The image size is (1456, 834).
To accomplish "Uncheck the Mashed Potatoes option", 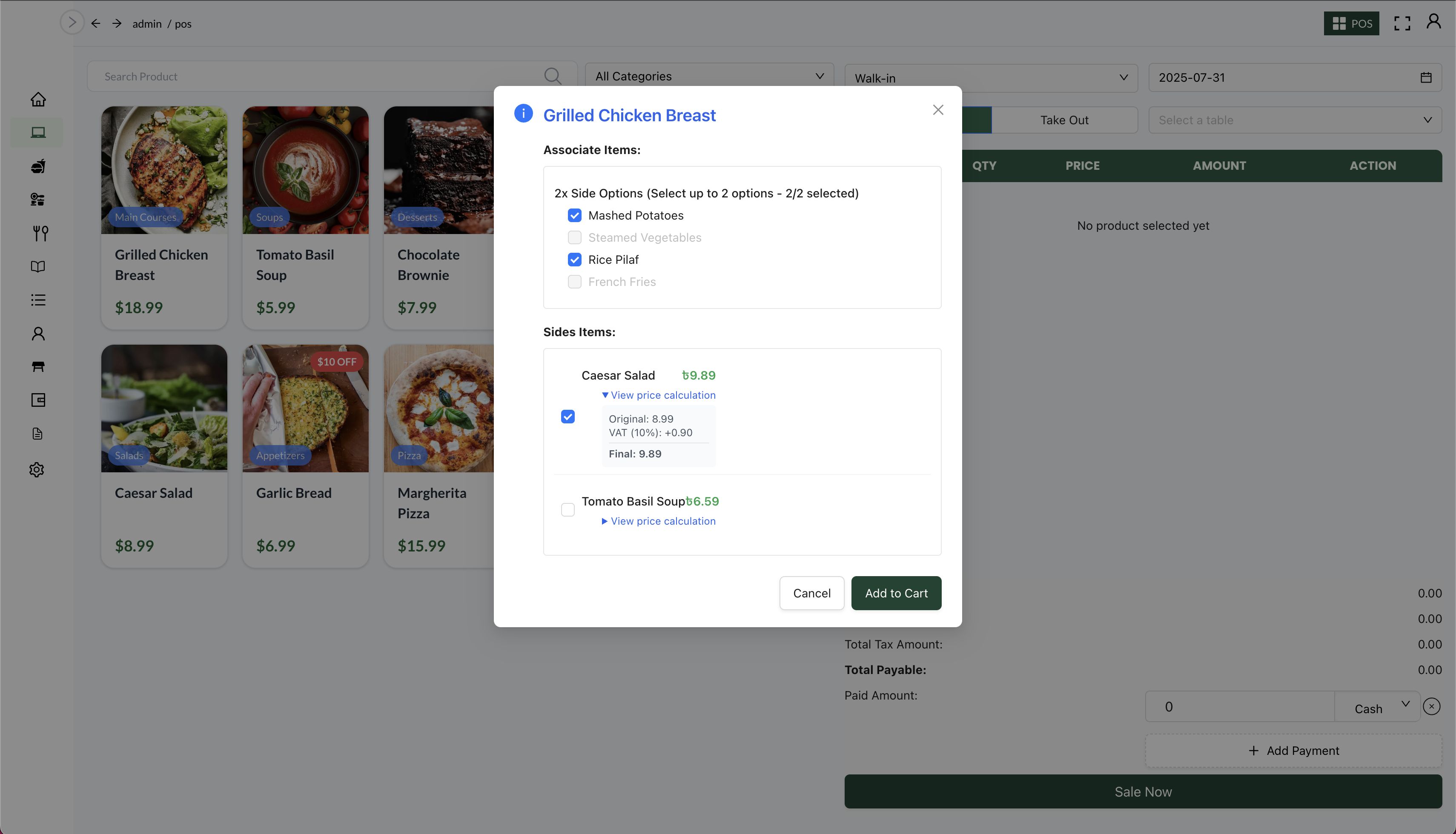I will pyautogui.click(x=574, y=215).
